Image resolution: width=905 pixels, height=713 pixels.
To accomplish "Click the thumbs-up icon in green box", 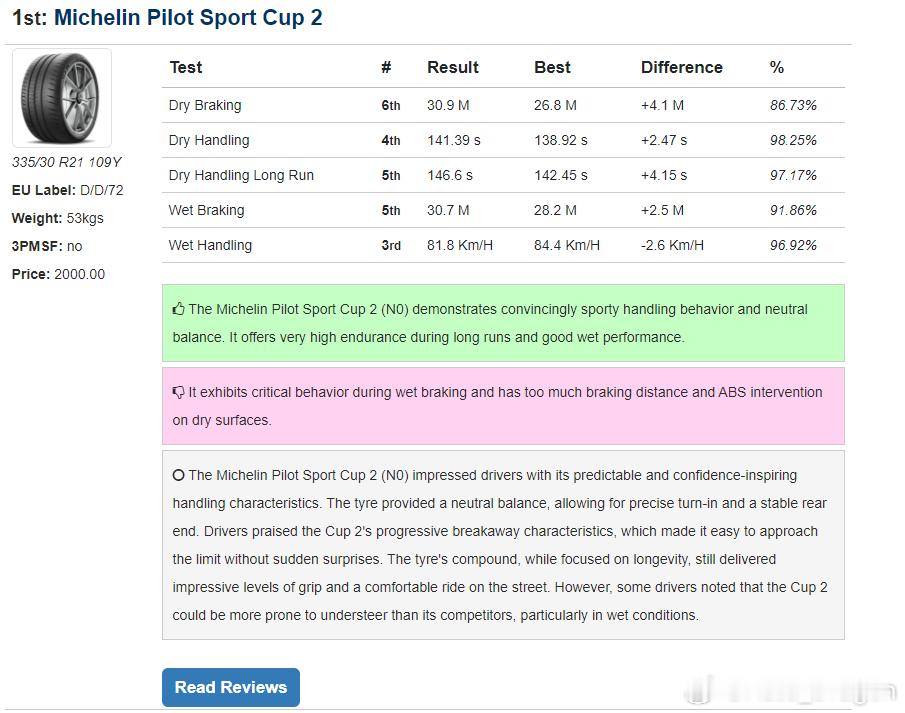I will (x=178, y=309).
